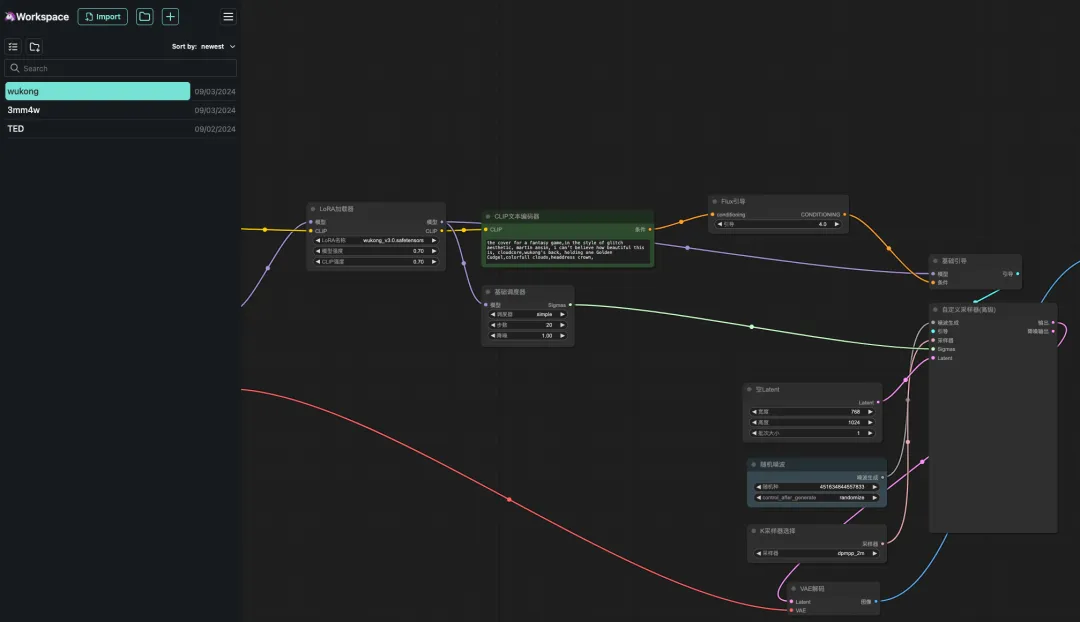Click the Workspace unicorn logo
The image size is (1080, 622).
(x=10, y=17)
